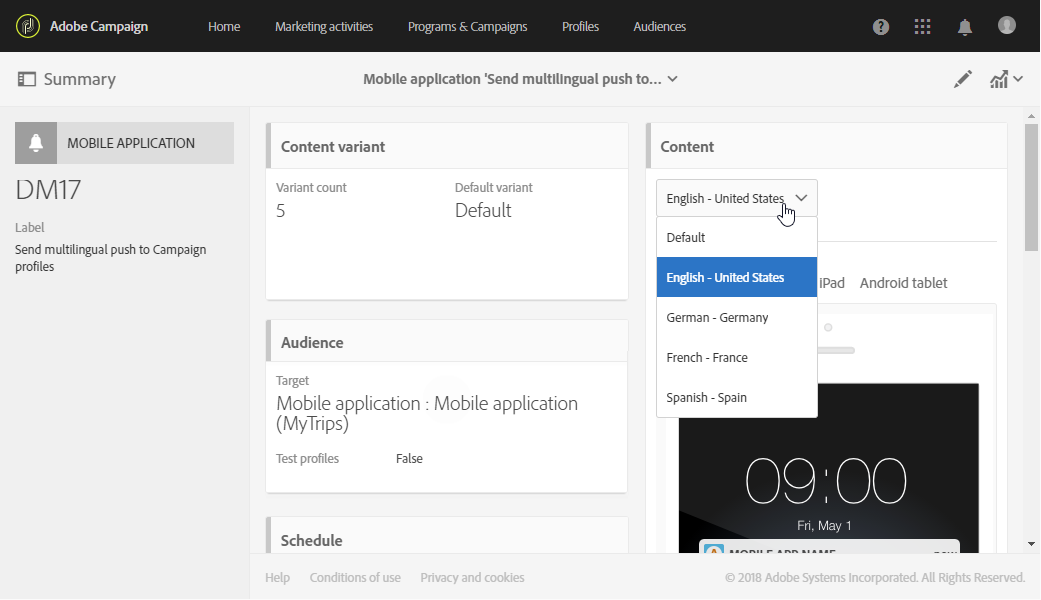
Task: Go to Home in top navigation
Action: (224, 27)
